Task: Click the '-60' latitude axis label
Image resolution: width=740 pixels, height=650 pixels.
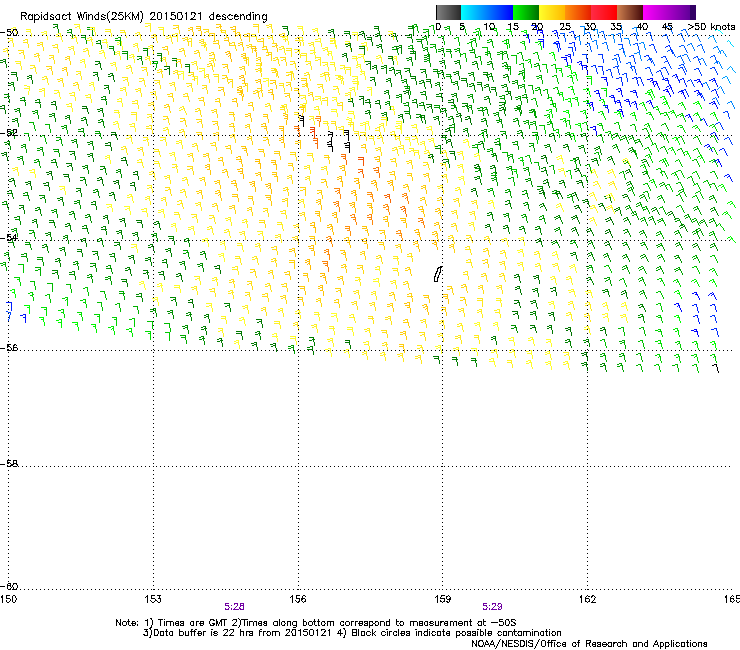Action: click(9, 586)
